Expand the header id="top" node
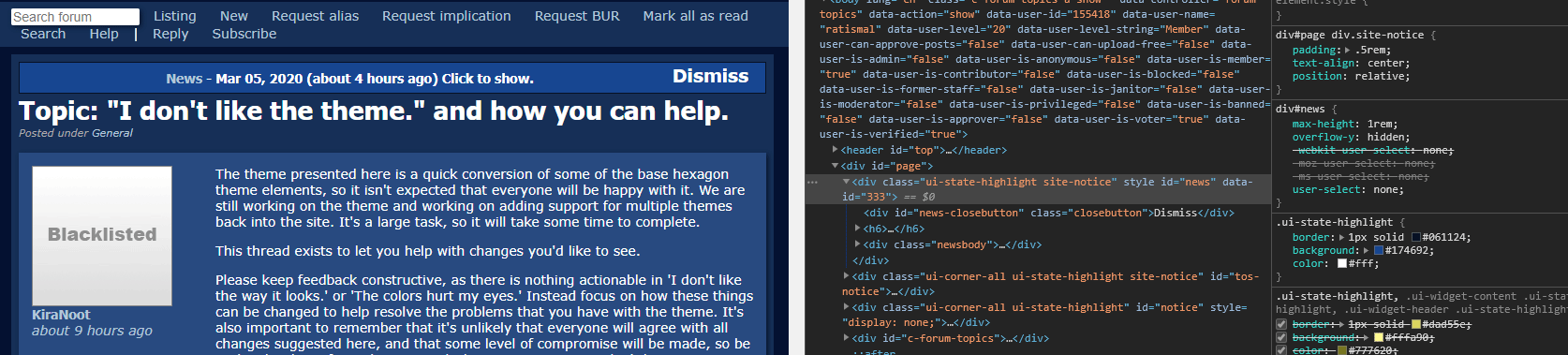1568x355 pixels. pos(836,150)
